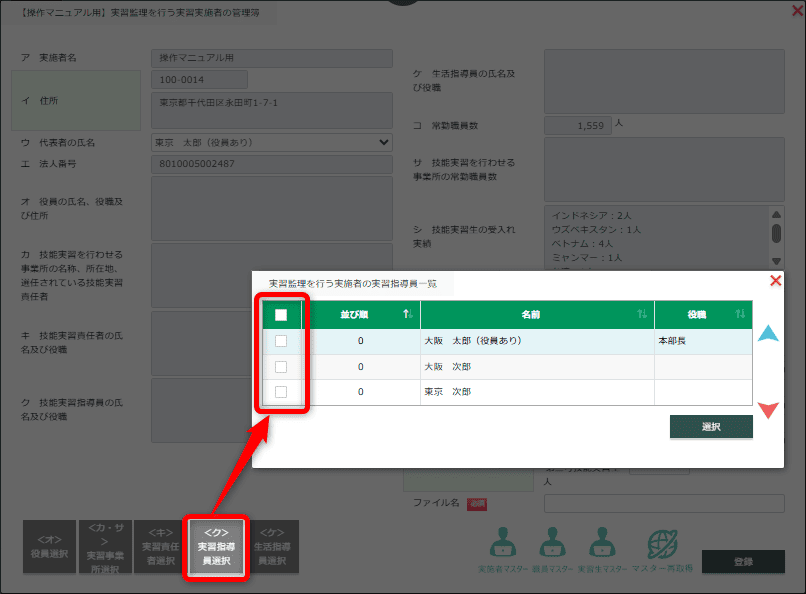Click the <カ・サ> 実習事業所選択 button
Screen dimensions: 806x594
tap(105, 547)
